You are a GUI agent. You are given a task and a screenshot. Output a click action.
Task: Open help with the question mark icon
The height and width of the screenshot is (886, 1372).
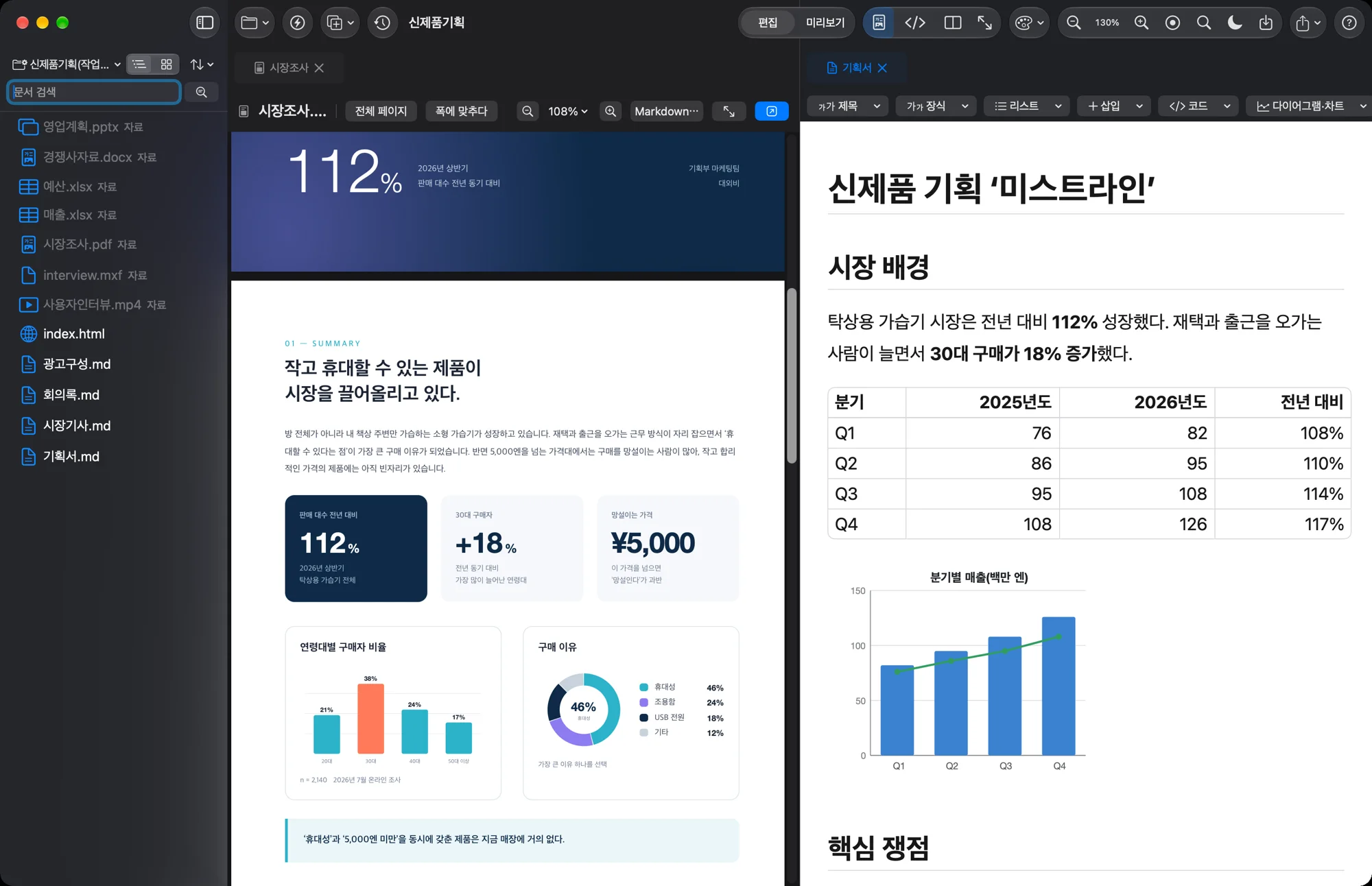[x=1349, y=23]
